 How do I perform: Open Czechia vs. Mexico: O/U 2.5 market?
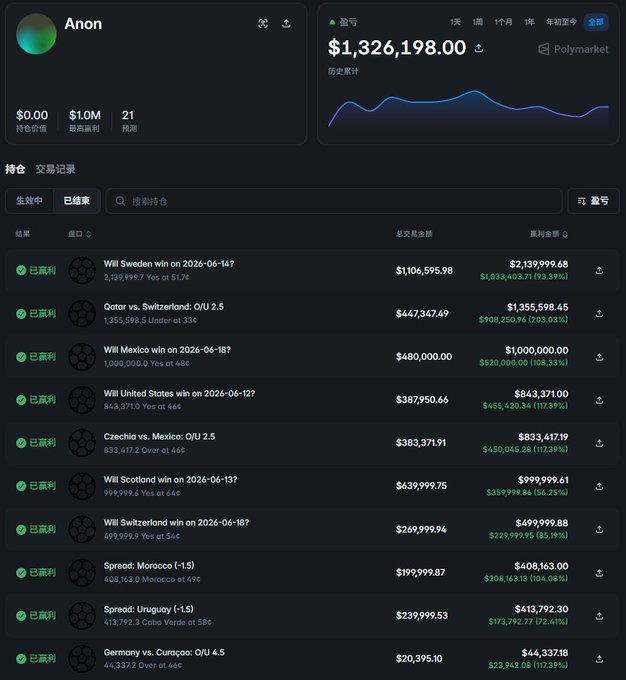tap(159, 436)
